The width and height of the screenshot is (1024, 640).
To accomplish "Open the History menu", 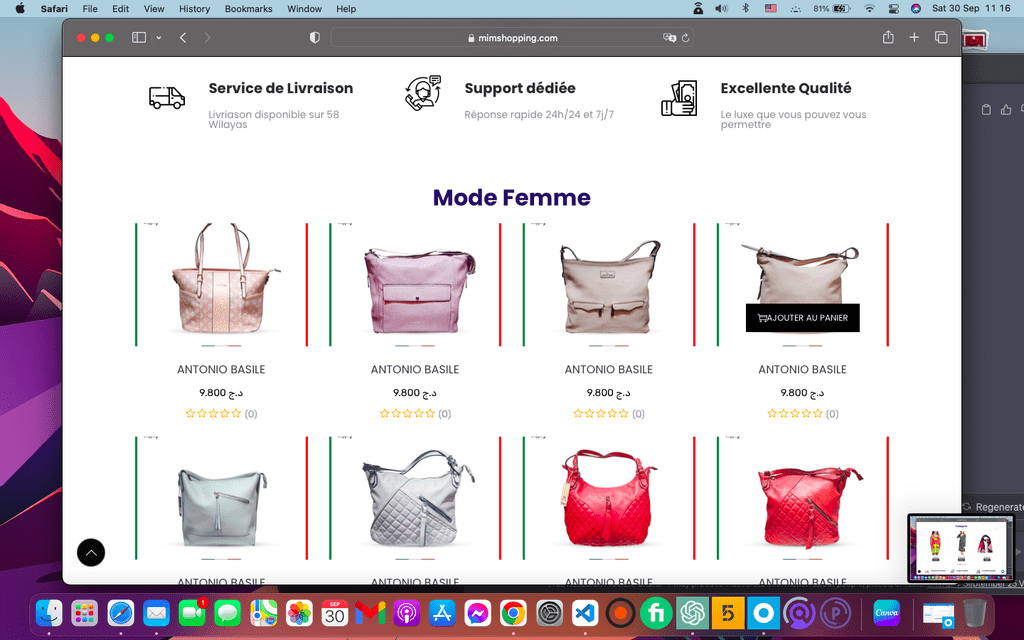I will coord(195,8).
